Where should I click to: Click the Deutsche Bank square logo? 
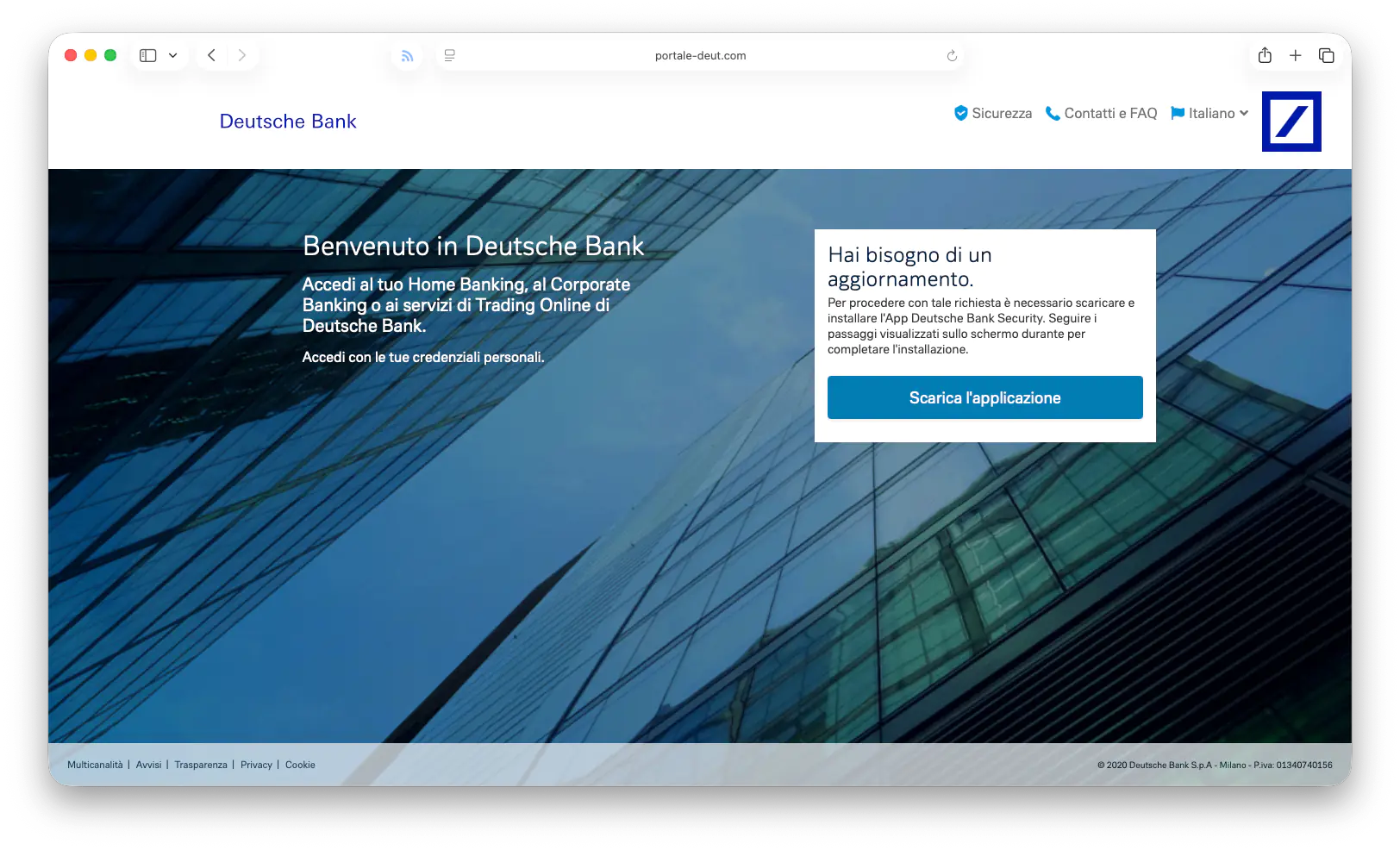1291,122
